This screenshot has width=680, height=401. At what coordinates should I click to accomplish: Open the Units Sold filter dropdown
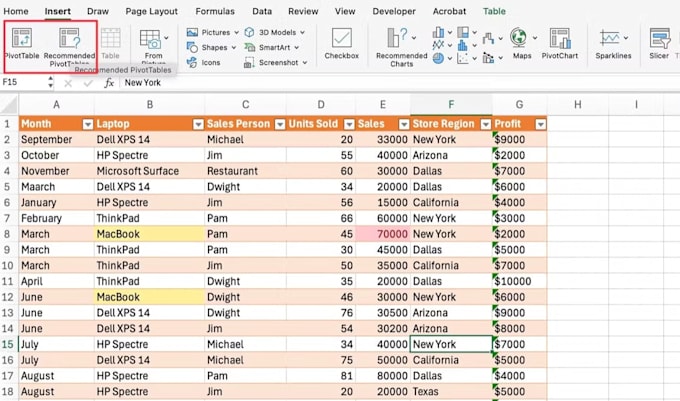tap(349, 125)
